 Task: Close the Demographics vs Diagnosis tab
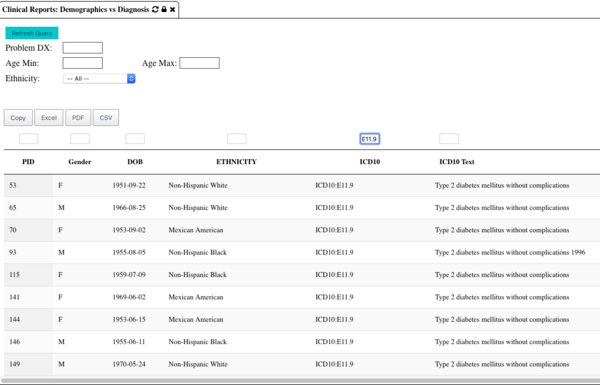tap(173, 10)
